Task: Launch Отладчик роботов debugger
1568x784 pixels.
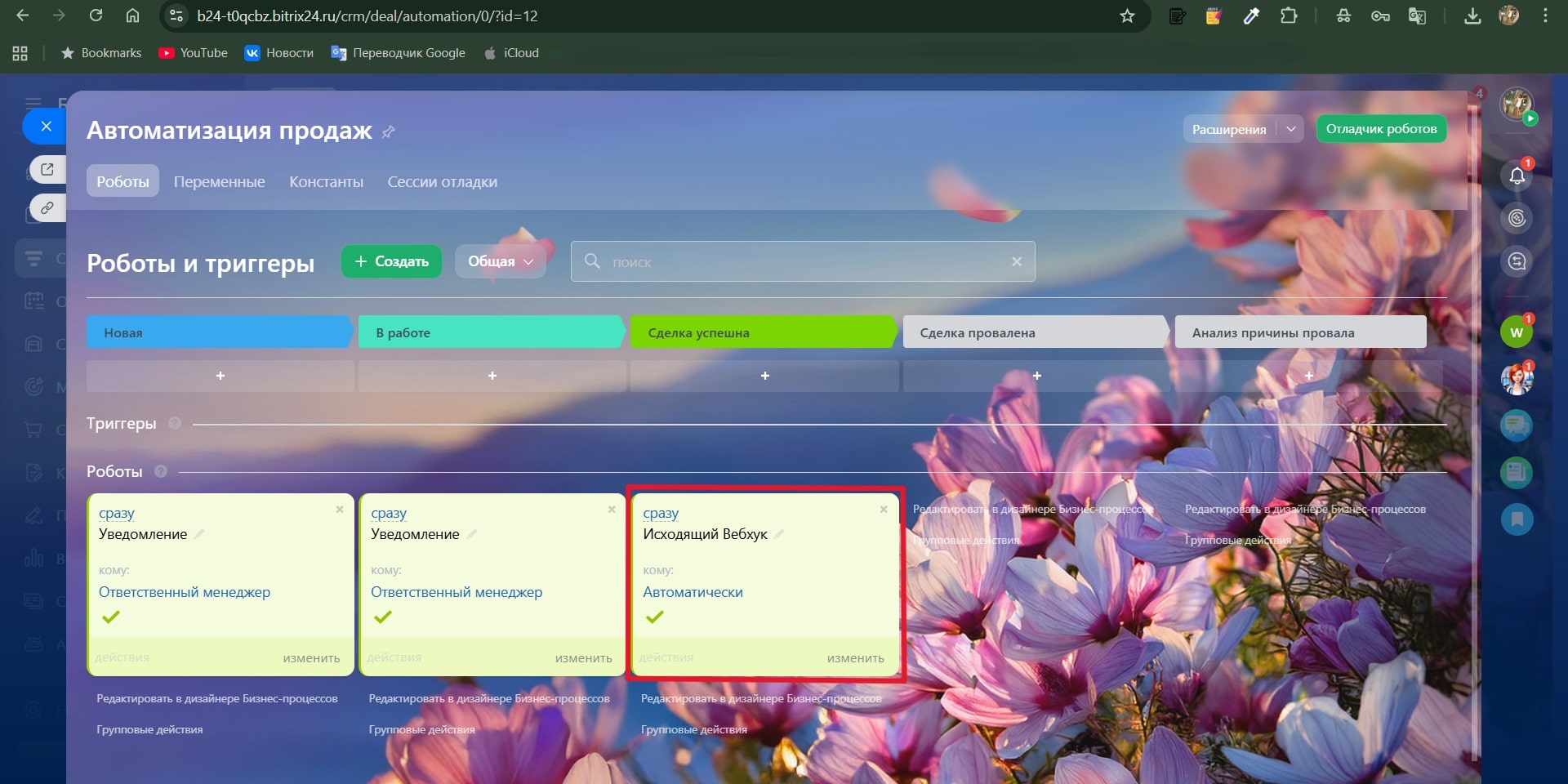Action: 1380,129
